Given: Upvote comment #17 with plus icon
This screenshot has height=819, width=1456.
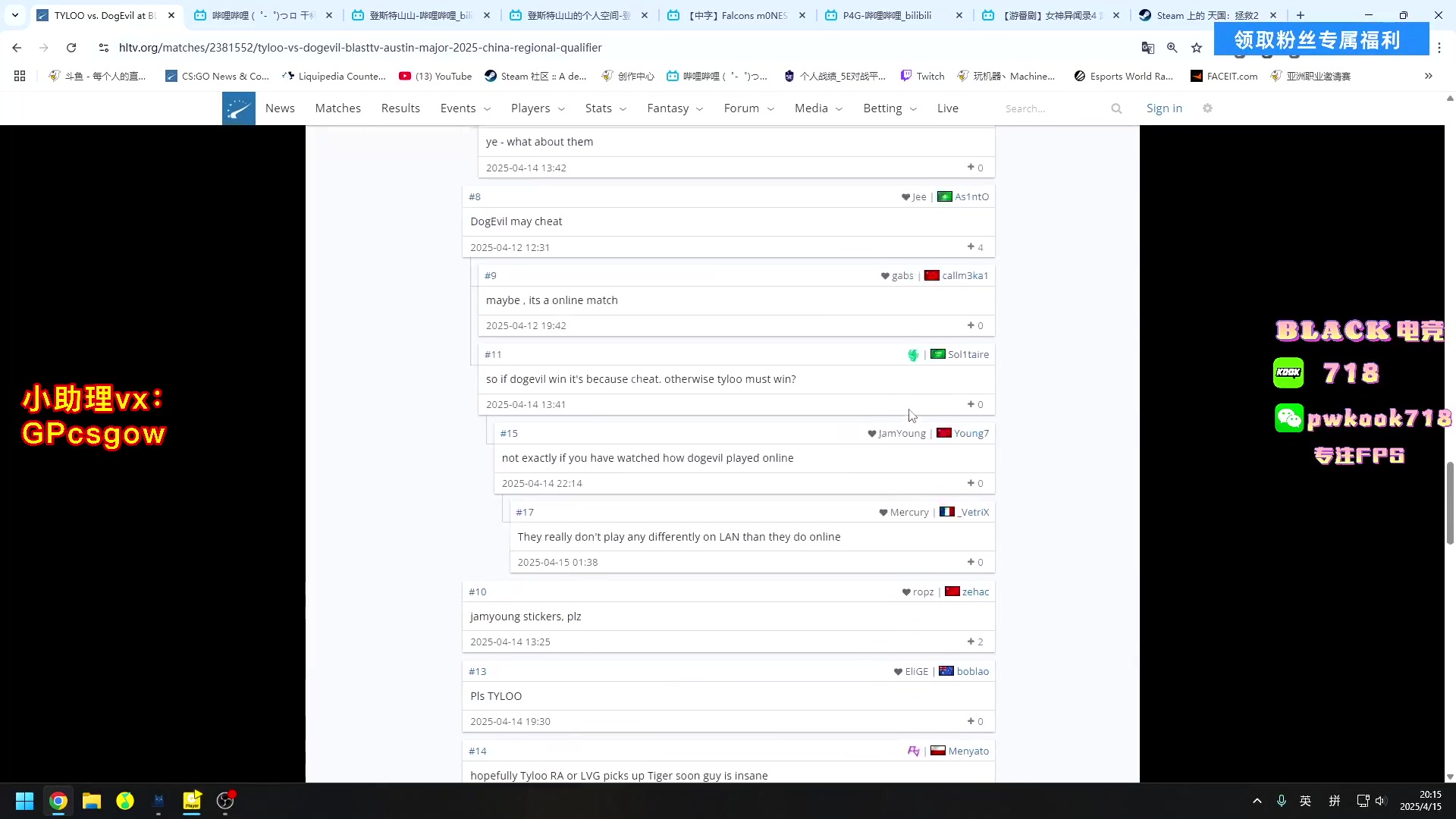Looking at the screenshot, I should point(971,561).
